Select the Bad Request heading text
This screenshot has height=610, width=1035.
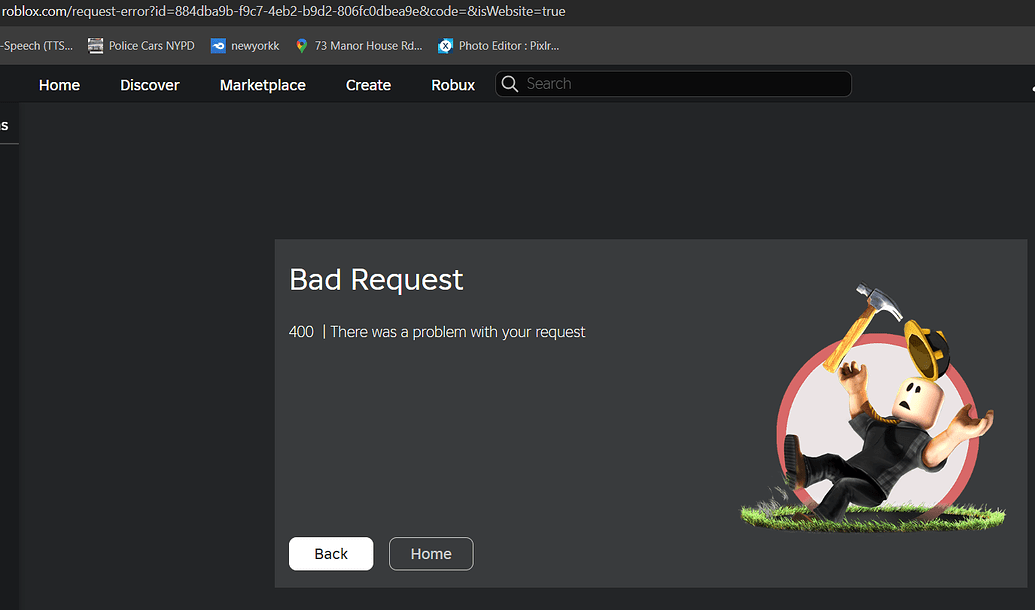coord(376,279)
